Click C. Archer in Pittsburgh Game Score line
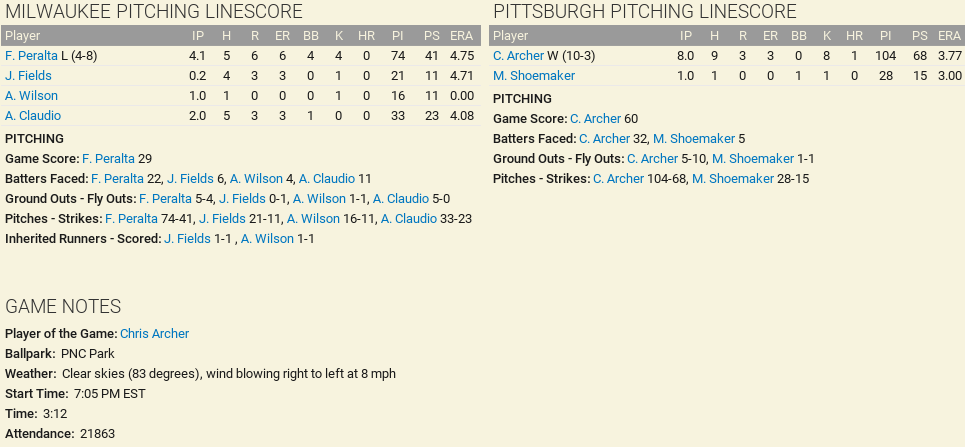The width and height of the screenshot is (965, 447). pyautogui.click(x=595, y=119)
